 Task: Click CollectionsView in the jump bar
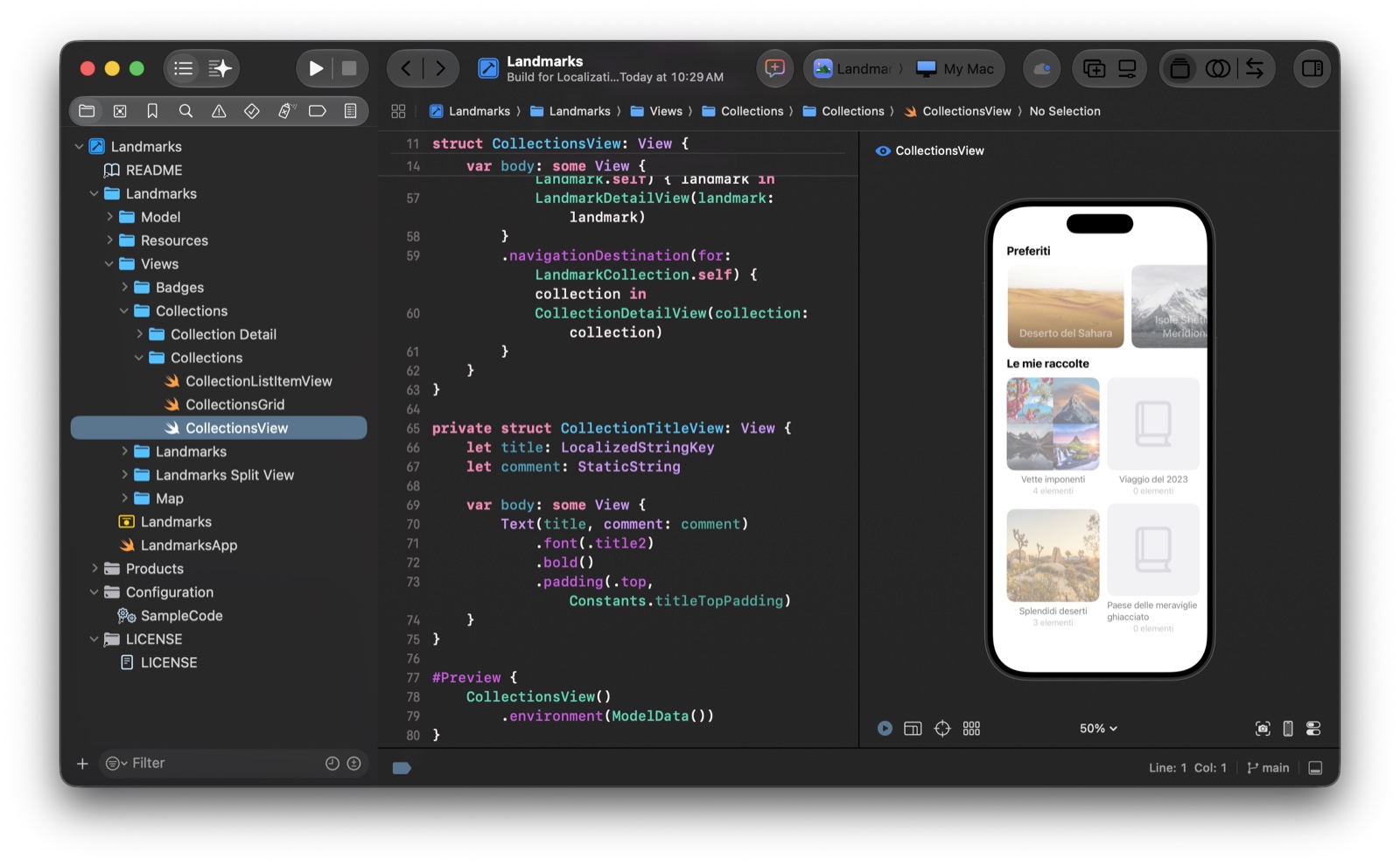tap(958, 111)
